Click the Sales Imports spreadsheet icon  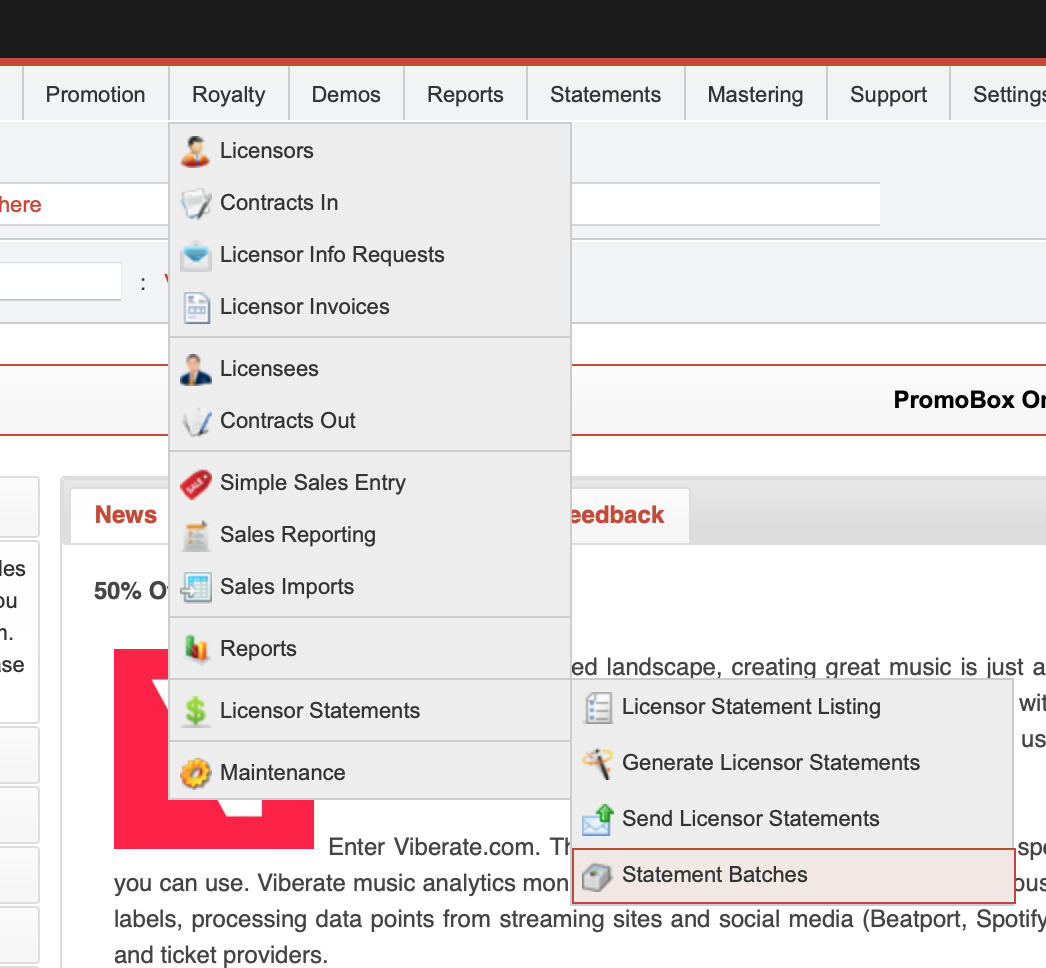(195, 587)
